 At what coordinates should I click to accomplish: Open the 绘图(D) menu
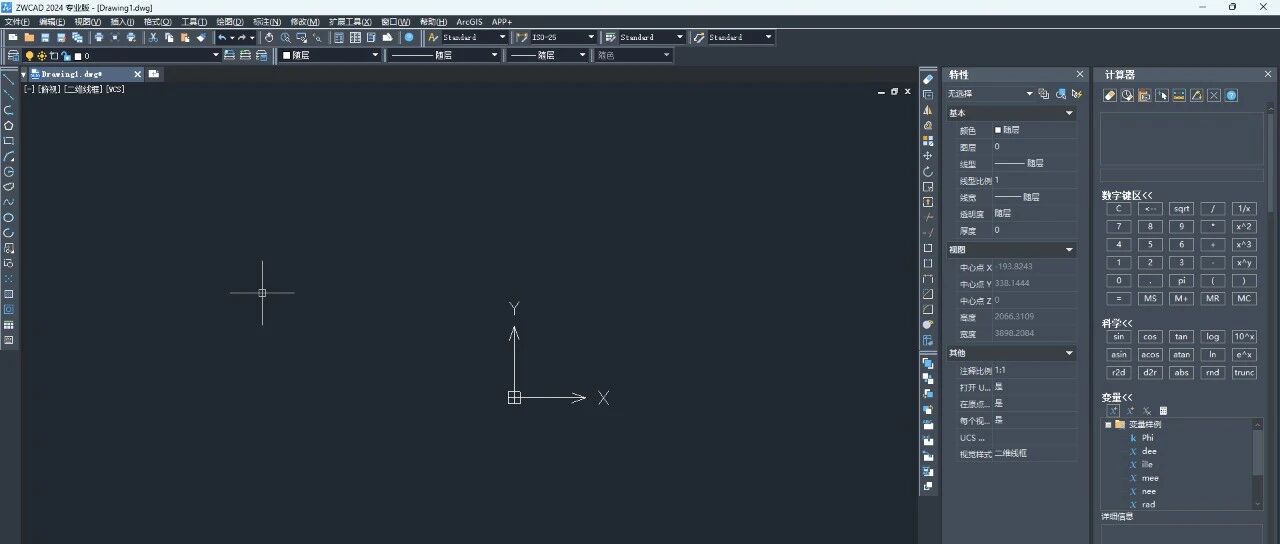coord(230,21)
